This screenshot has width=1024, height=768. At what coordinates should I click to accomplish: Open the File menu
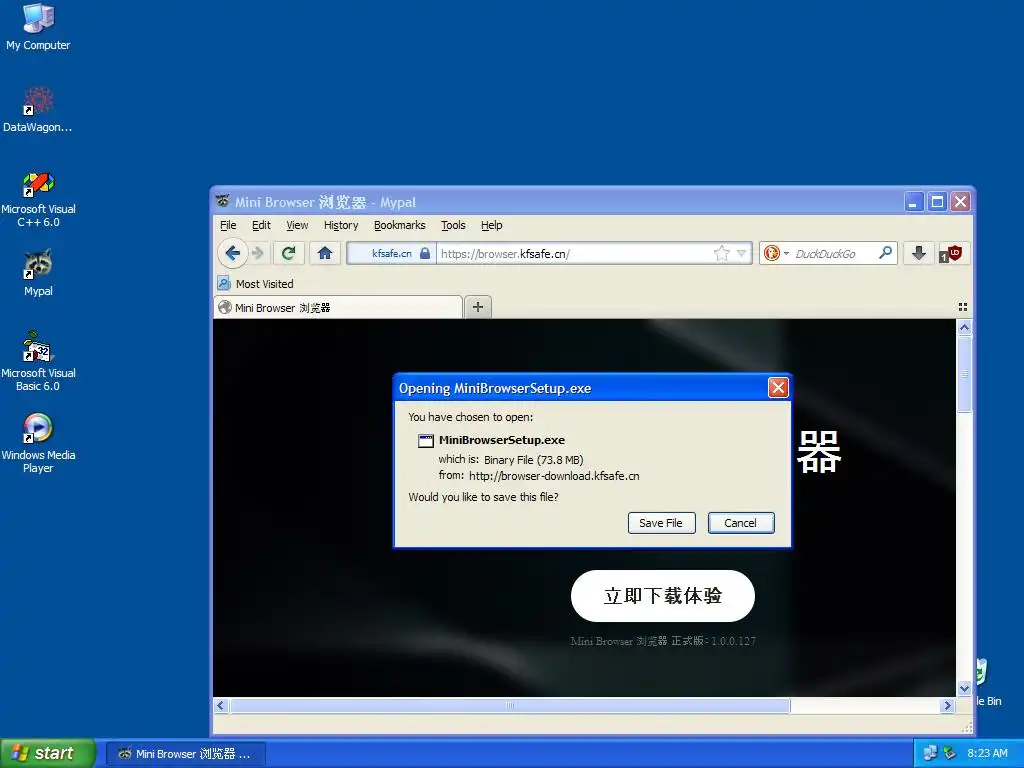coord(228,225)
